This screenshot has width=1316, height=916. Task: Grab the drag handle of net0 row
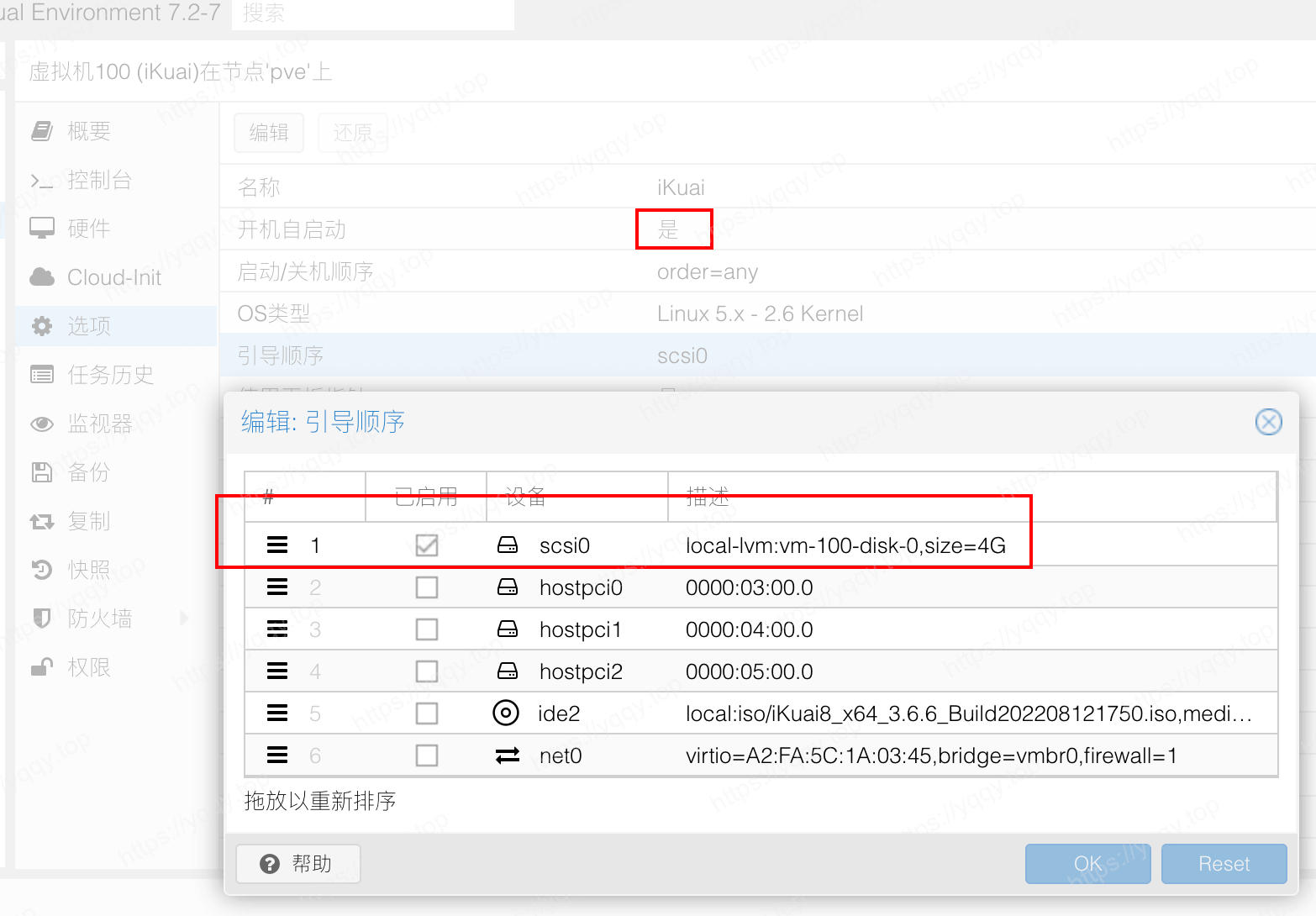[x=277, y=755]
